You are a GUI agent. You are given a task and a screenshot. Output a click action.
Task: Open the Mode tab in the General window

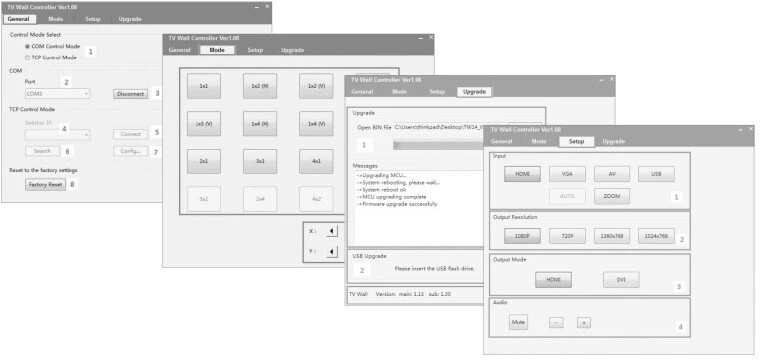point(56,19)
